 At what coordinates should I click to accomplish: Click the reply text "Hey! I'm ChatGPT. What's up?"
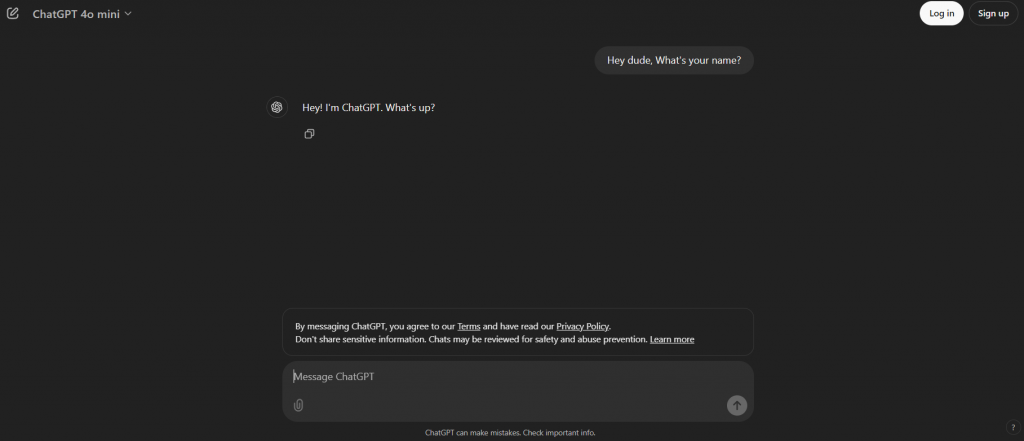coord(368,107)
